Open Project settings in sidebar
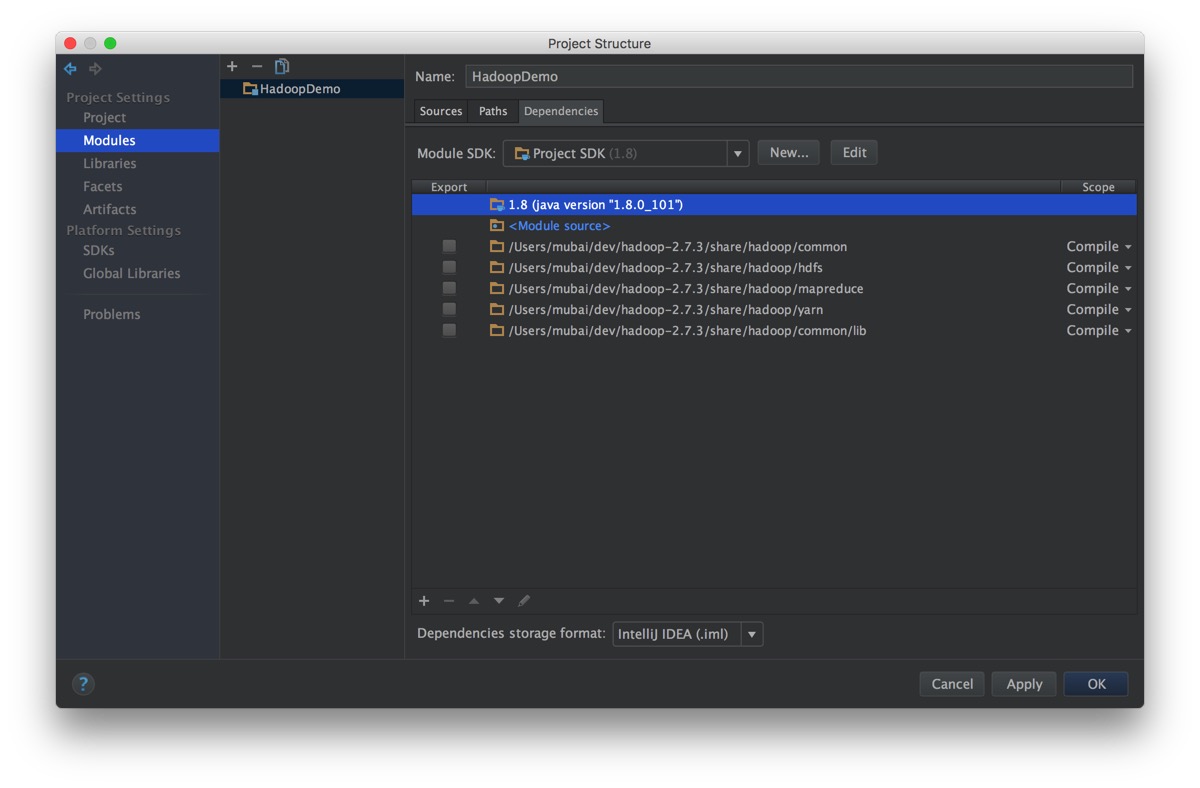 (x=104, y=118)
